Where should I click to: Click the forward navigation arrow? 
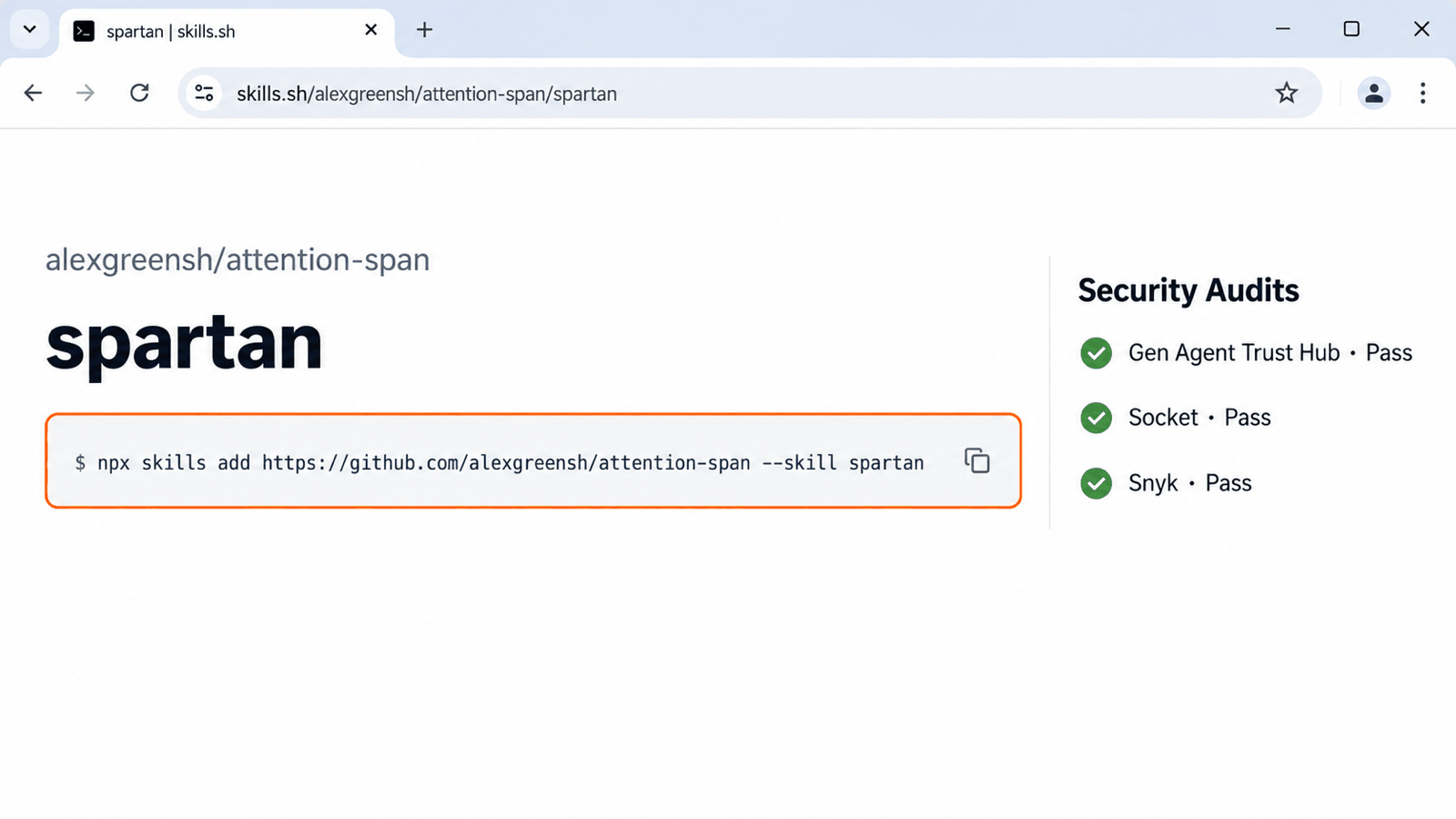click(x=86, y=93)
